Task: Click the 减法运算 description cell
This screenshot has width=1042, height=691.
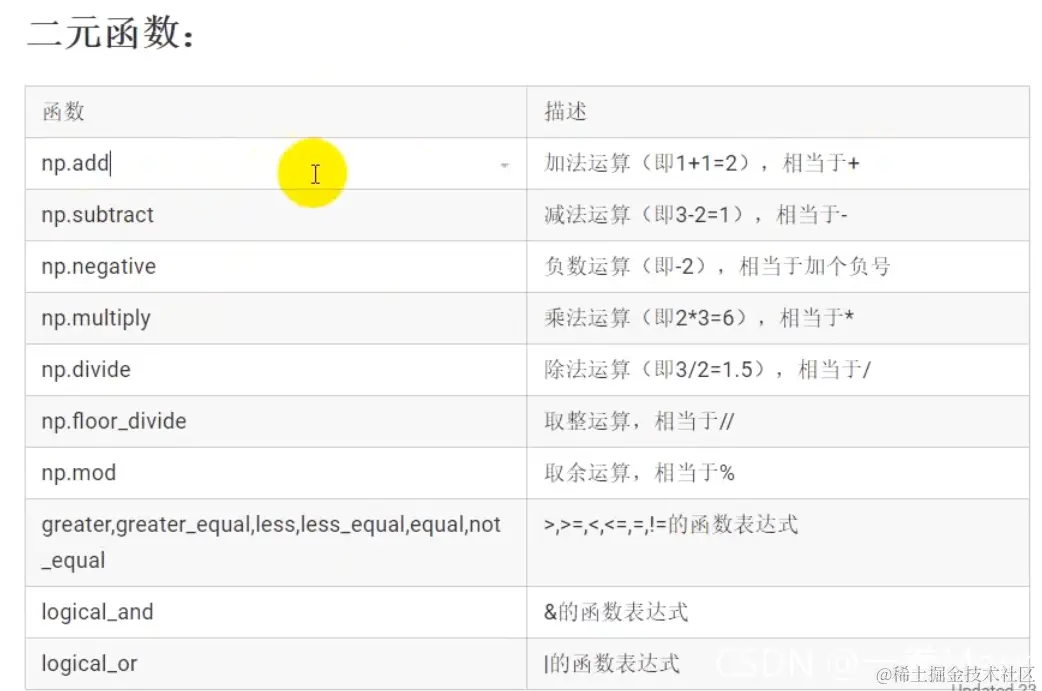Action: click(x=778, y=215)
